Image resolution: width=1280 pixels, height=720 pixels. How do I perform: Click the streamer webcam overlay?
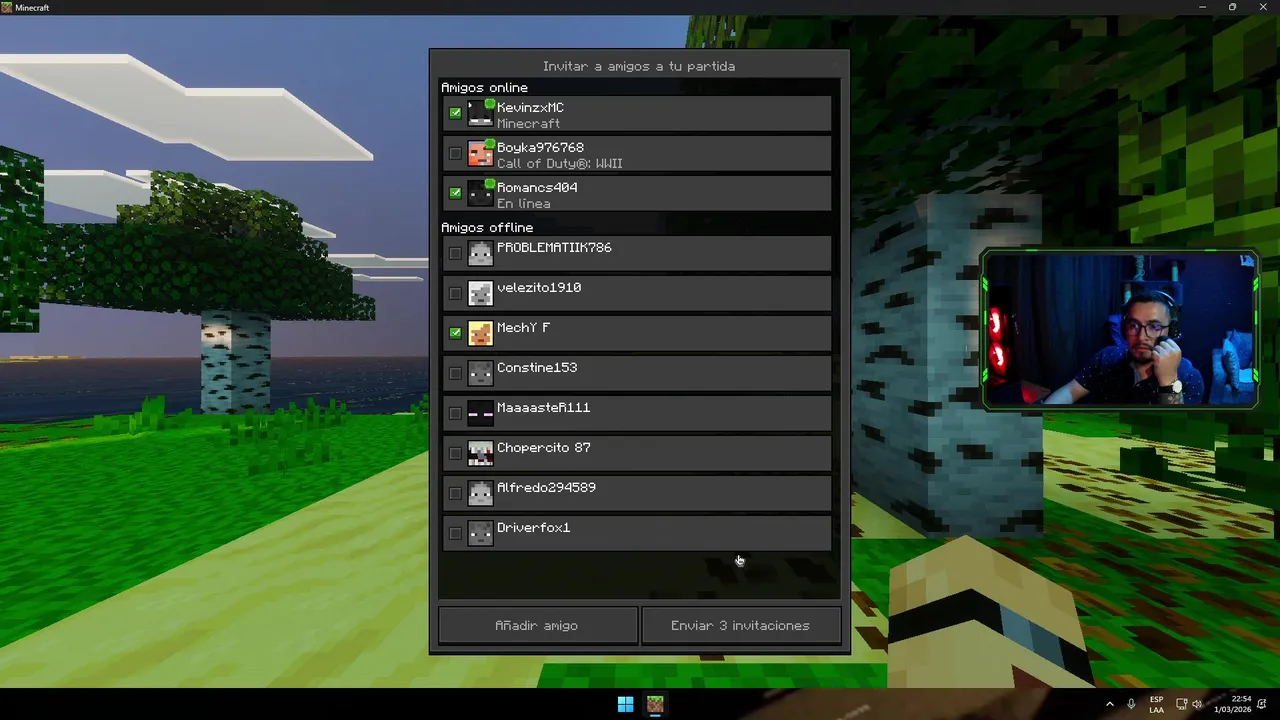point(1119,329)
